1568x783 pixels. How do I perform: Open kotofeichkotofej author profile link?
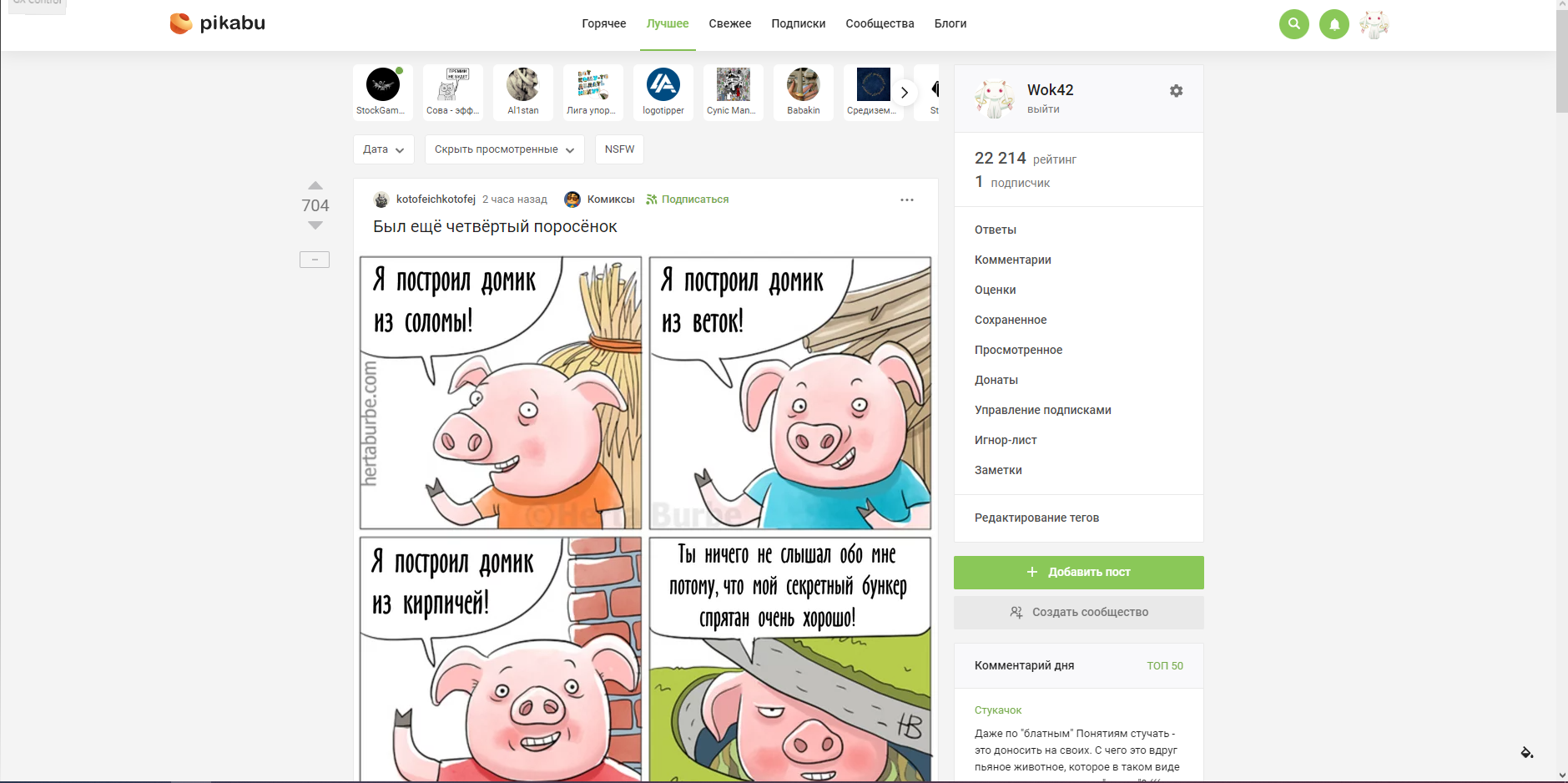(436, 200)
